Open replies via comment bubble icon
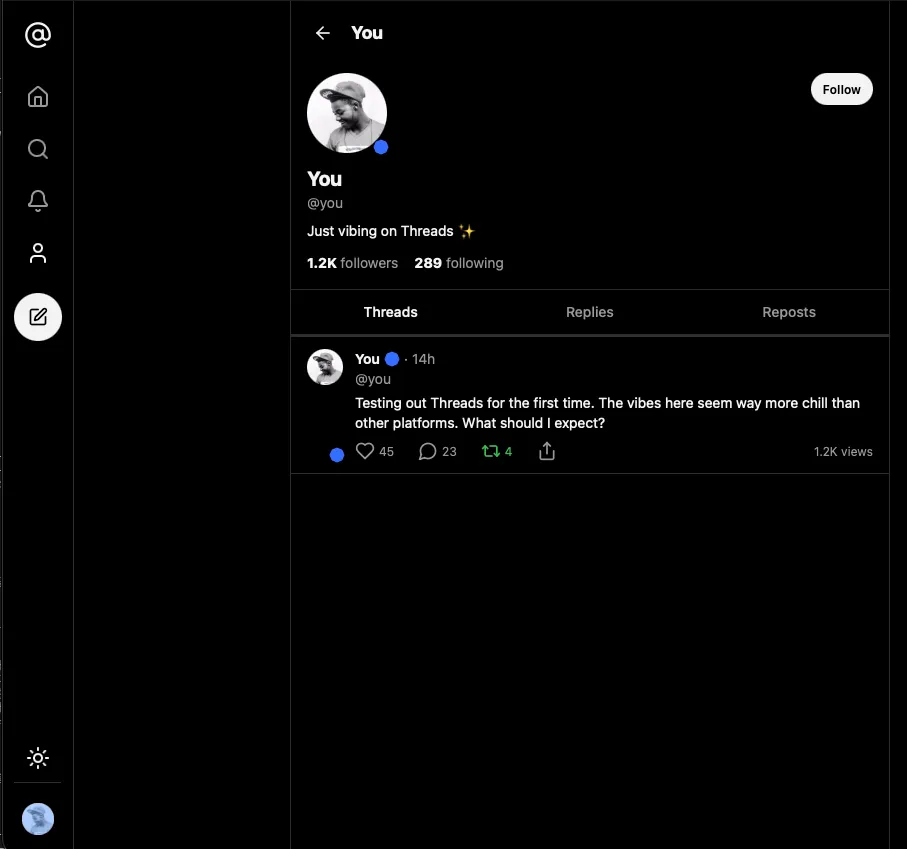 (x=427, y=451)
